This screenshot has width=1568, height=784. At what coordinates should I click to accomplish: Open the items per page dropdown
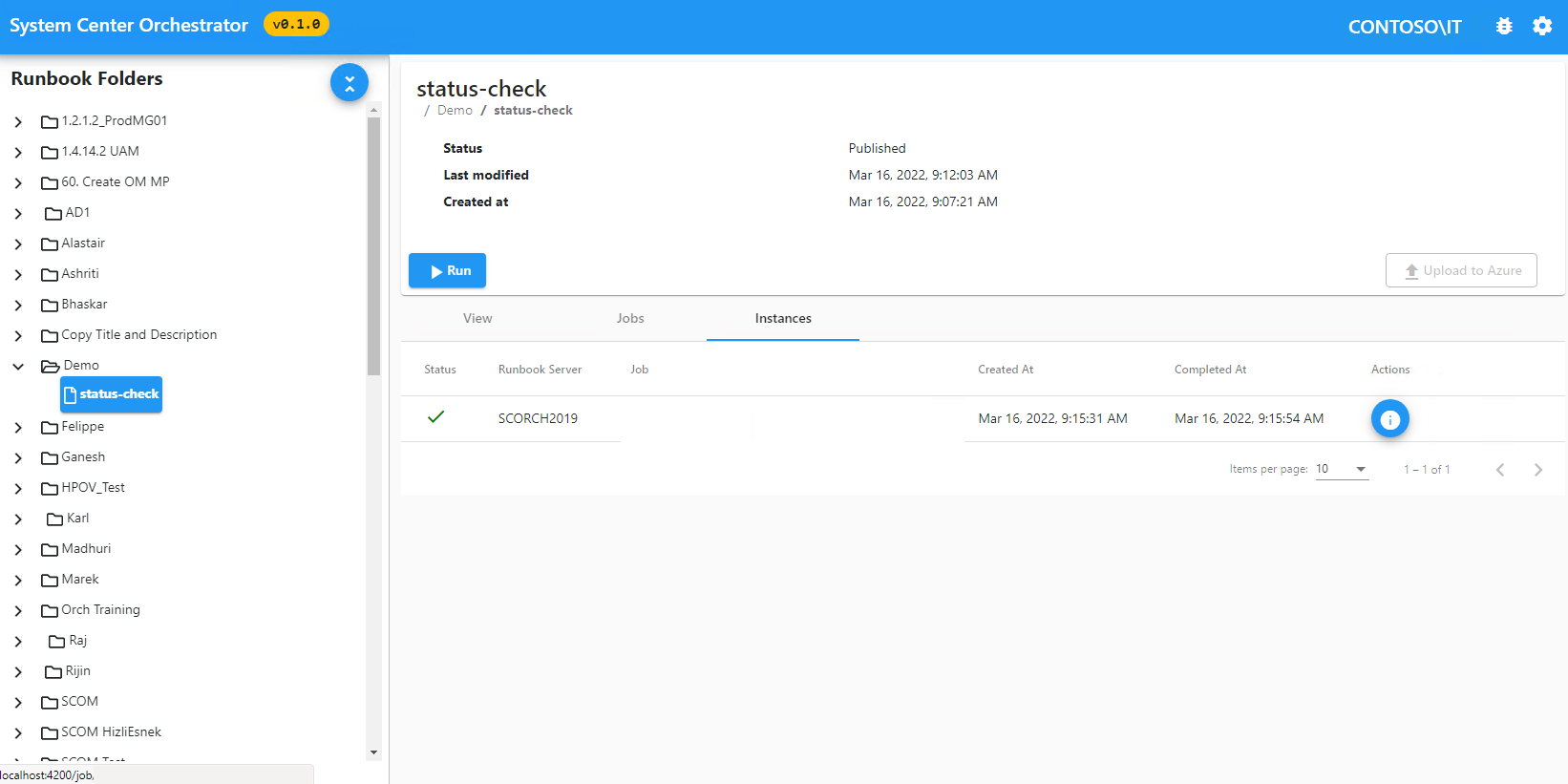[1342, 469]
